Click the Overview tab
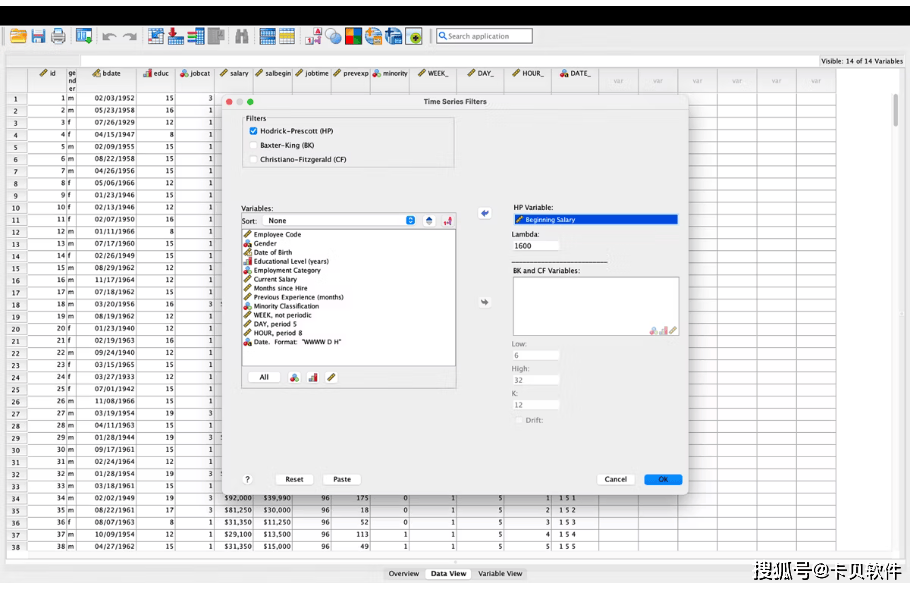Screen dimensions: 922x591 404,574
